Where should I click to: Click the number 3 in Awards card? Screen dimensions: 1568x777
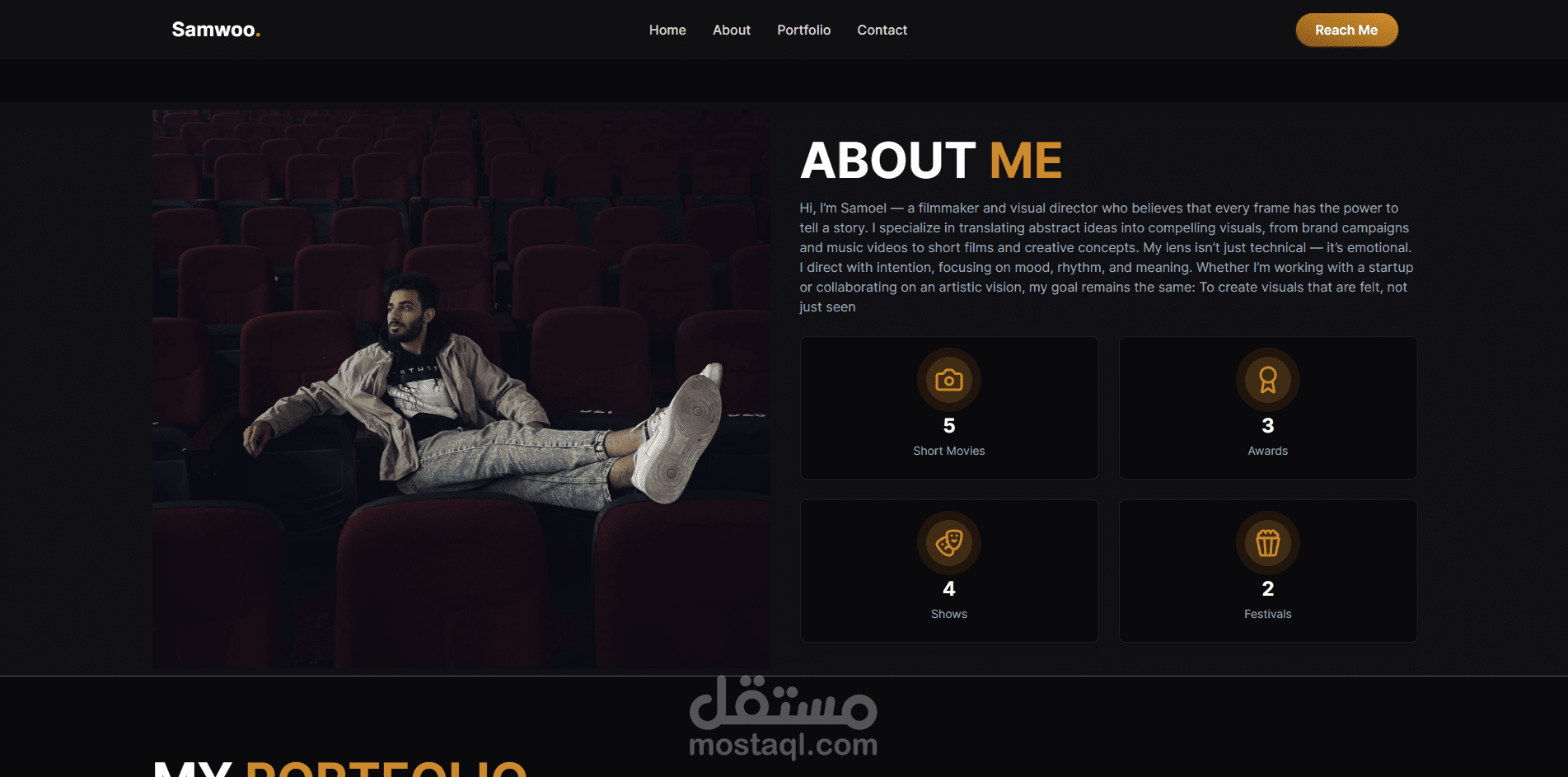[1267, 425]
